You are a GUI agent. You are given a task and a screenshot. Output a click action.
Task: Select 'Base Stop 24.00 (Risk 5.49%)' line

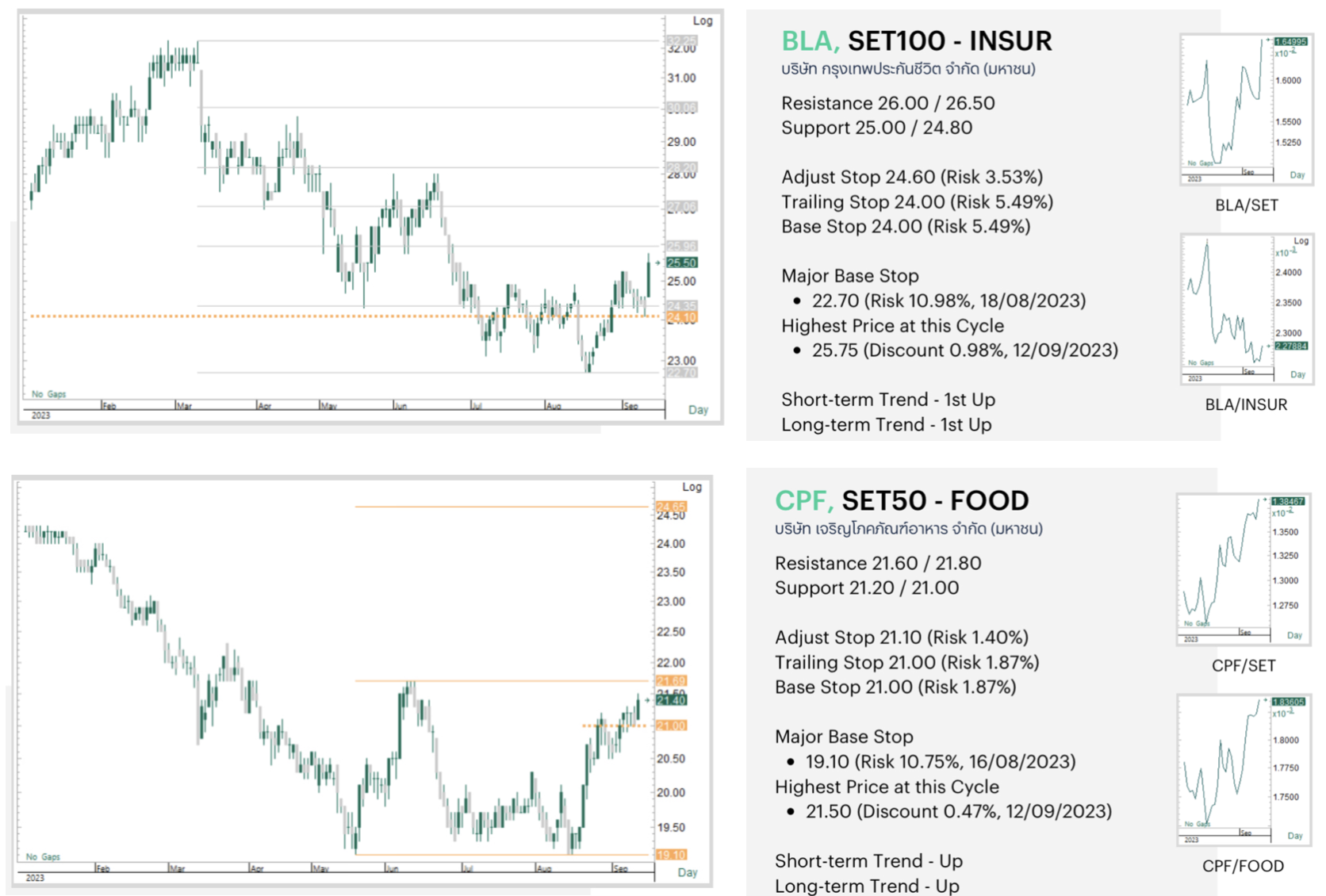point(906,227)
